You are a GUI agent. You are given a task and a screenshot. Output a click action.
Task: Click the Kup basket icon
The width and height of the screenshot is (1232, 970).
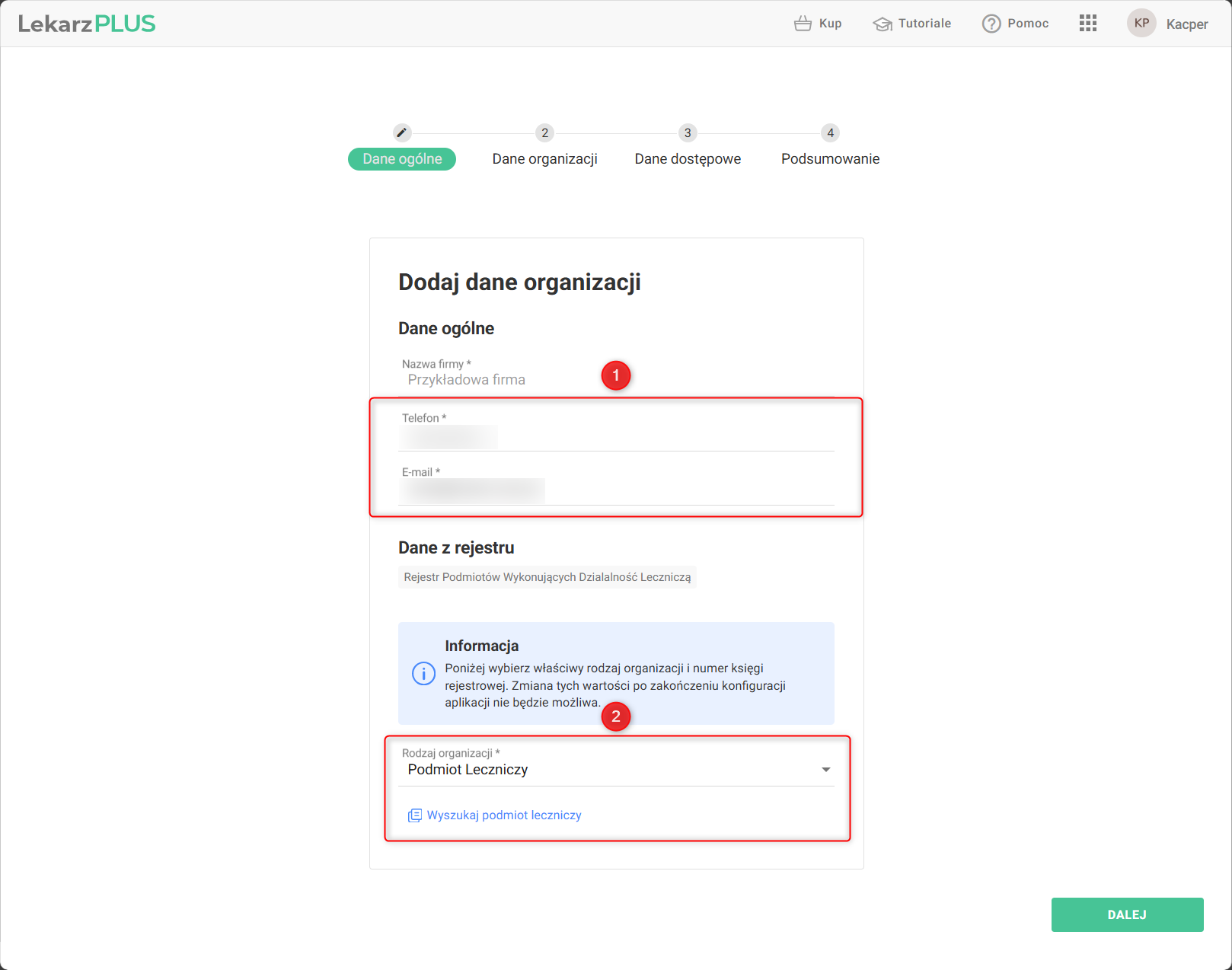point(803,24)
